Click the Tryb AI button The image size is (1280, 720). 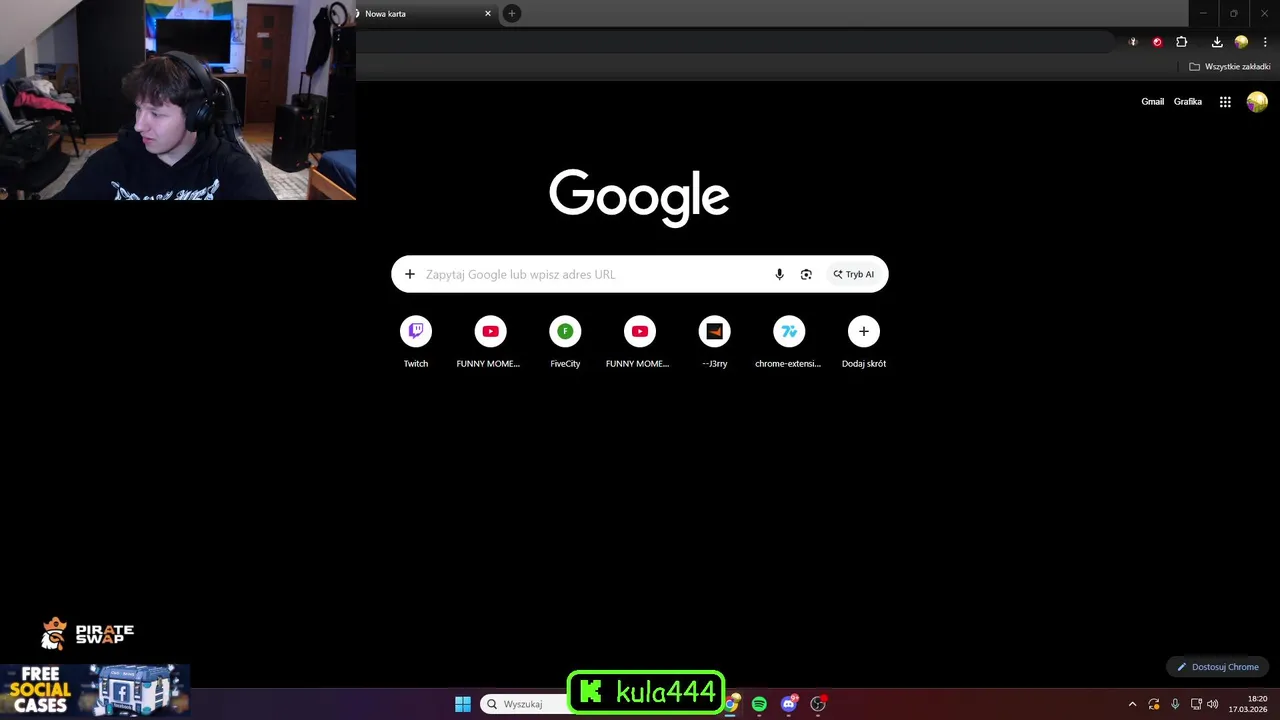click(854, 274)
